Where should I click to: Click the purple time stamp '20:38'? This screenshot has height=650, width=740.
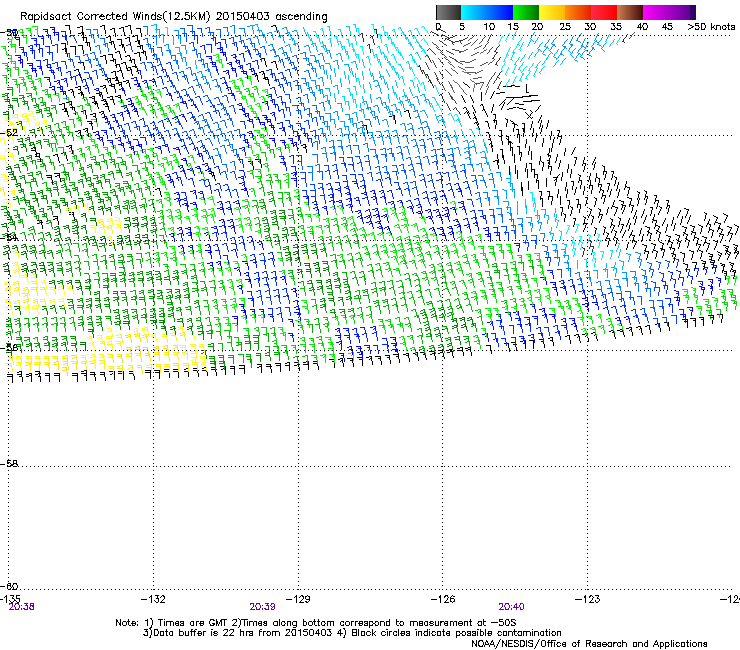[22, 607]
